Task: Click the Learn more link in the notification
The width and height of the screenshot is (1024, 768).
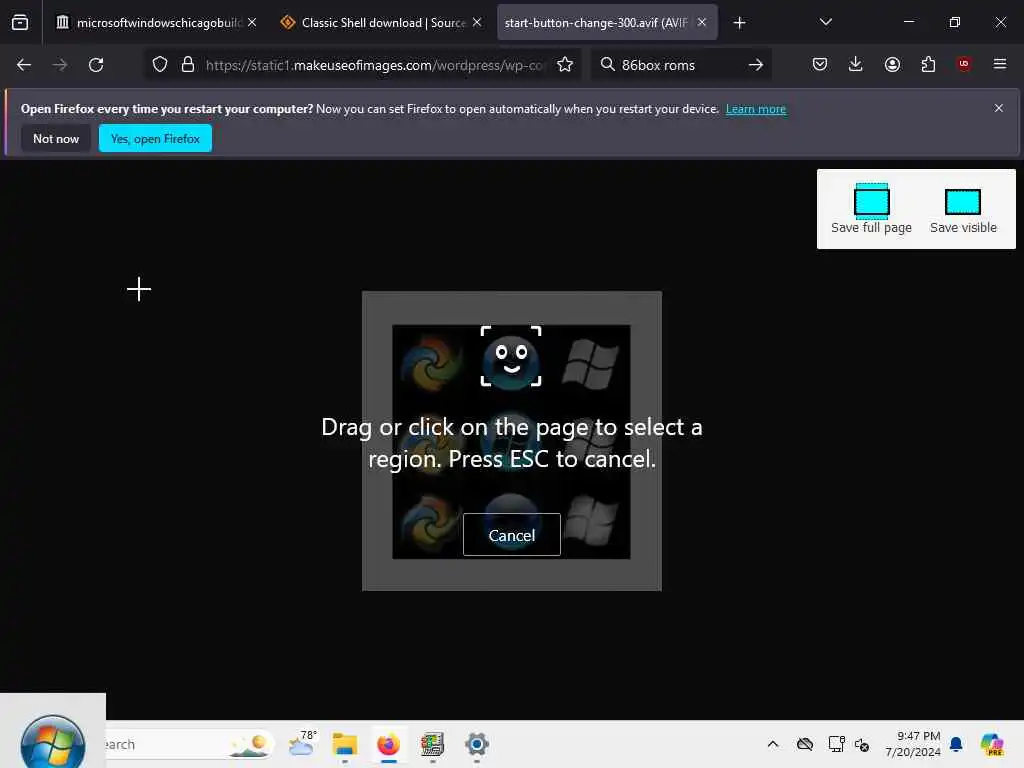Action: click(756, 109)
